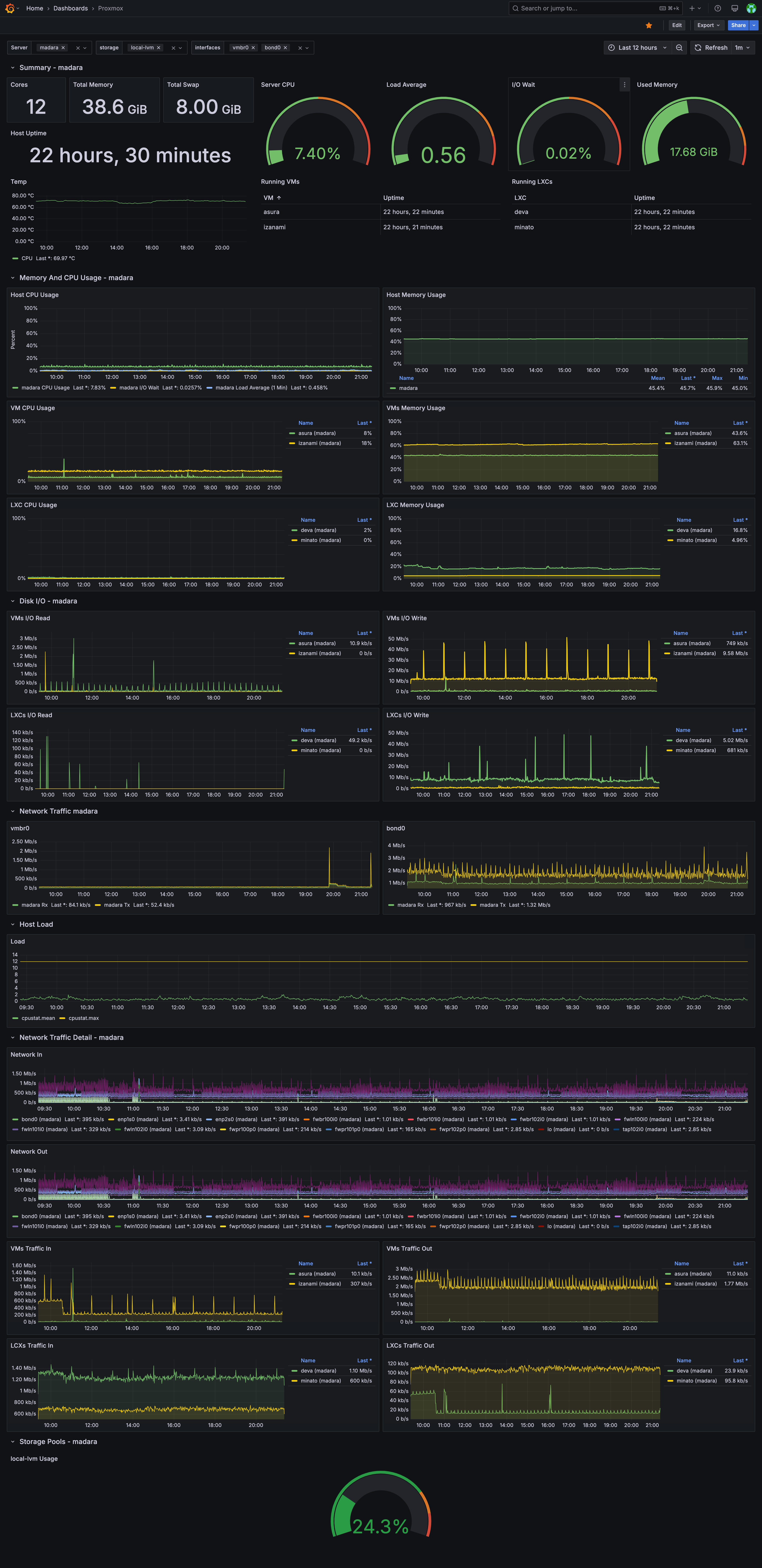Toggle madara Tx series in bond0 legend

tap(492, 905)
